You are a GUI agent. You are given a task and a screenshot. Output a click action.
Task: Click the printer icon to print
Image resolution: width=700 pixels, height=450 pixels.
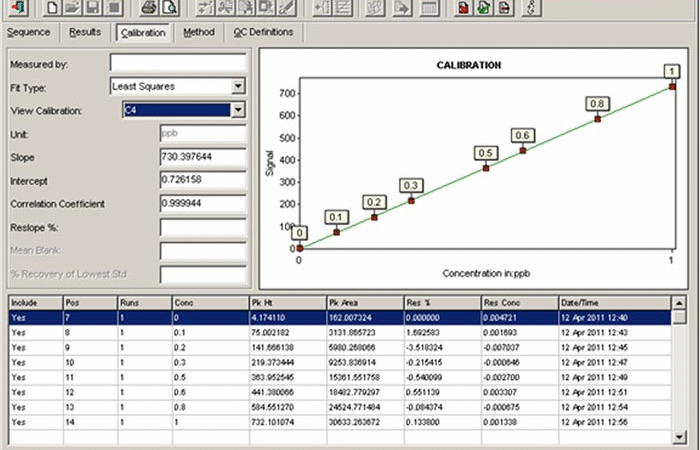[x=148, y=8]
